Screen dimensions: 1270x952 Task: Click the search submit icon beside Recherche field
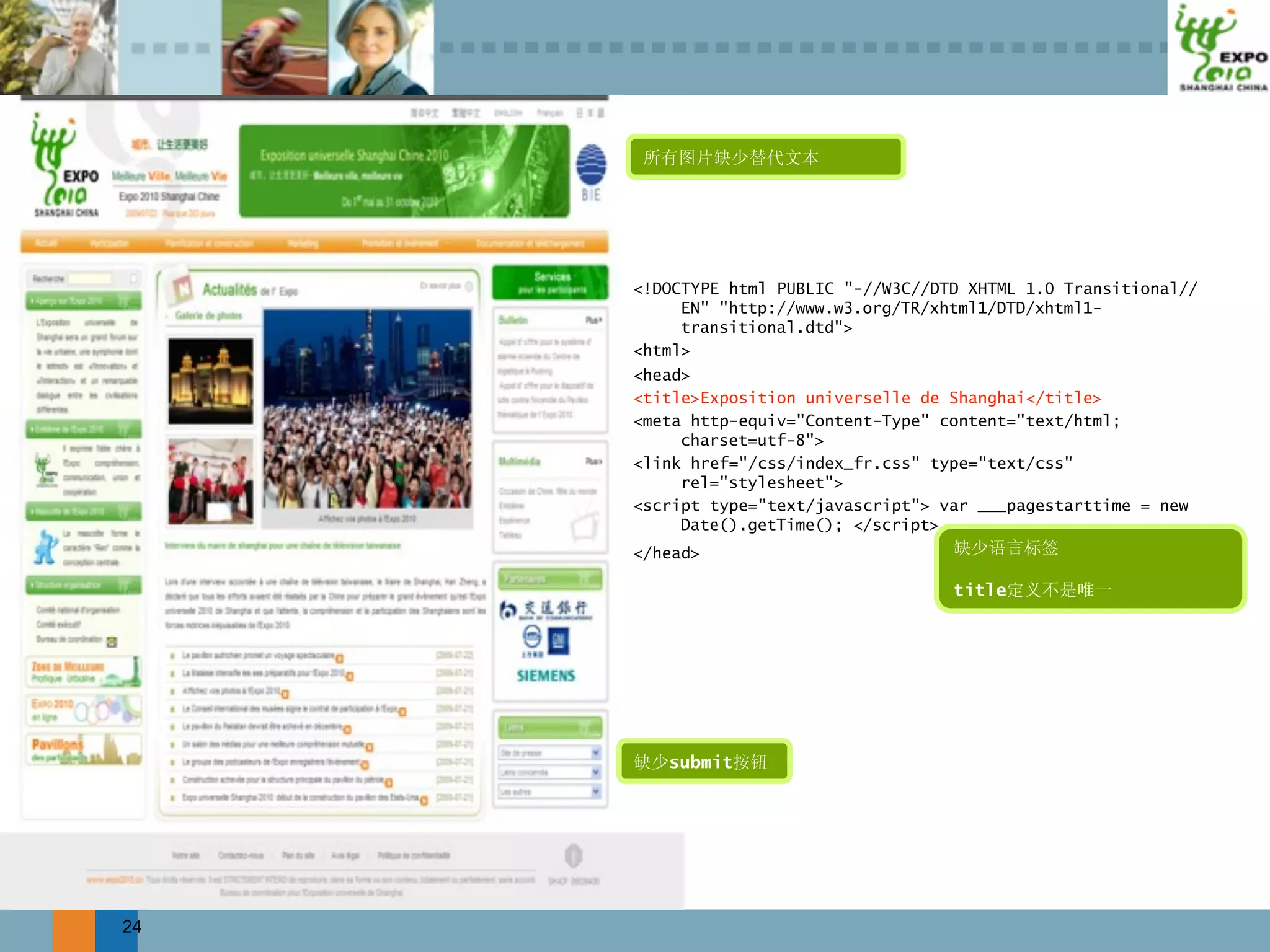coord(133,279)
